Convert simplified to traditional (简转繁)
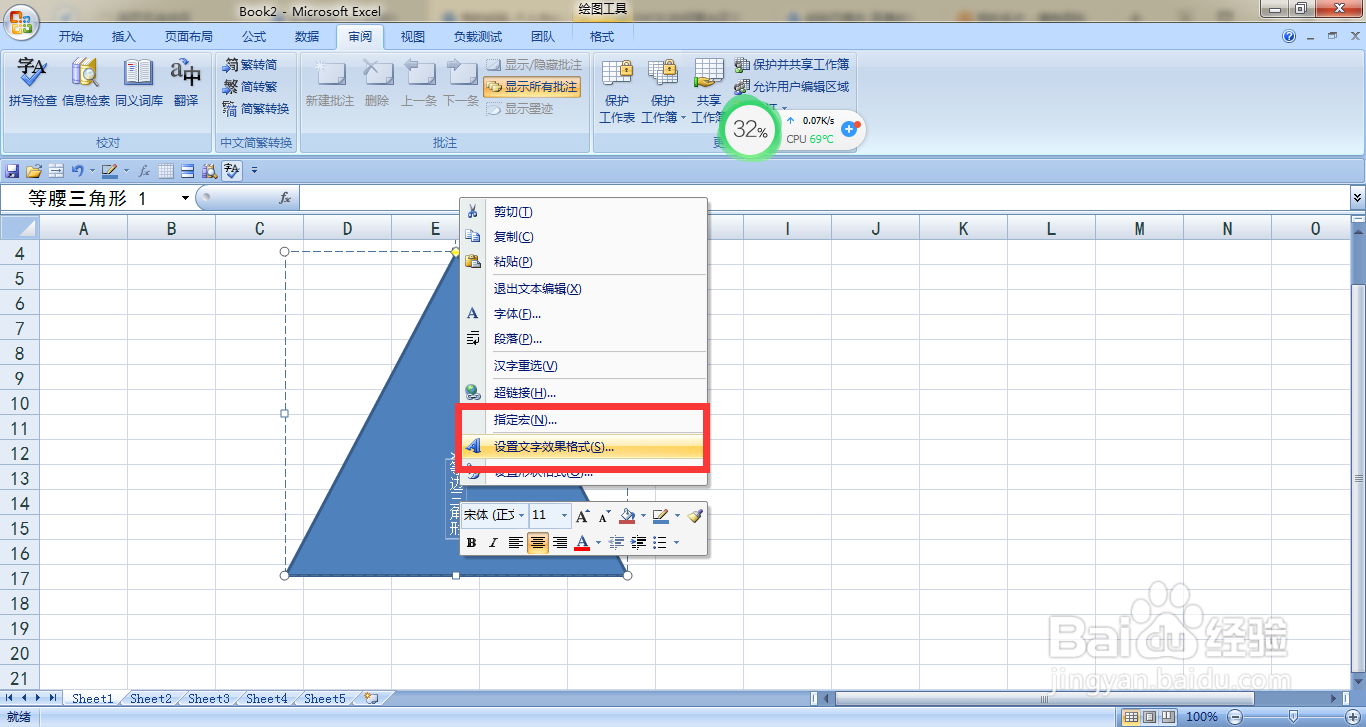Screen dimensions: 1366x727 point(250,86)
